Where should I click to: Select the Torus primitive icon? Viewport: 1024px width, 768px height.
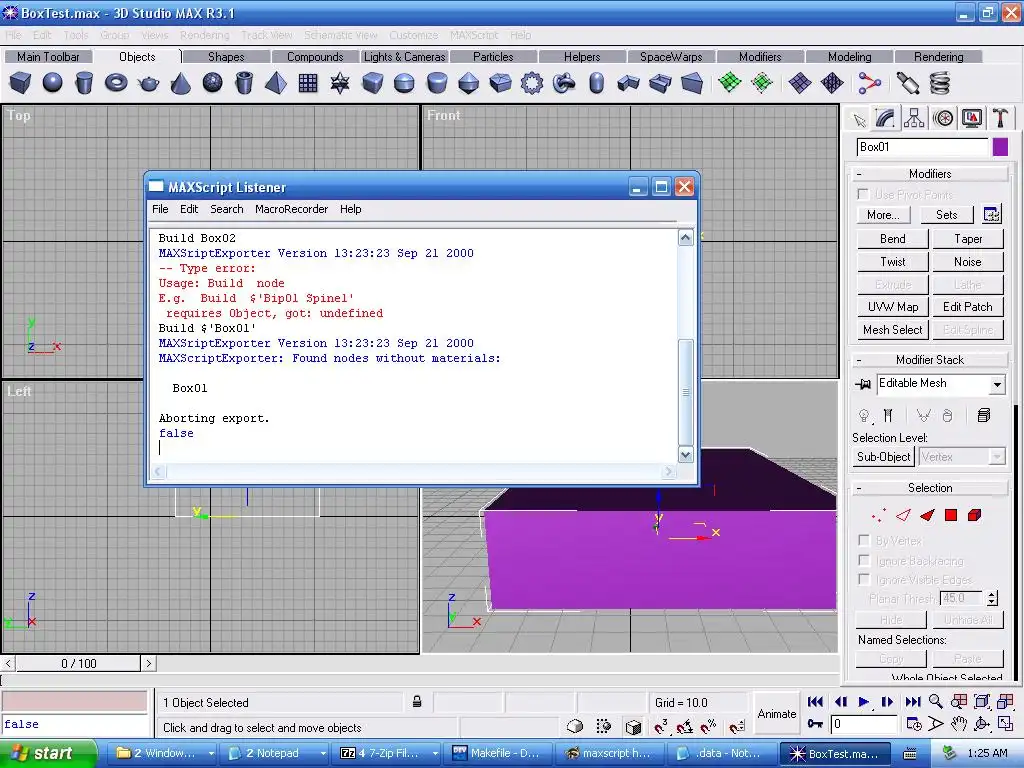116,83
